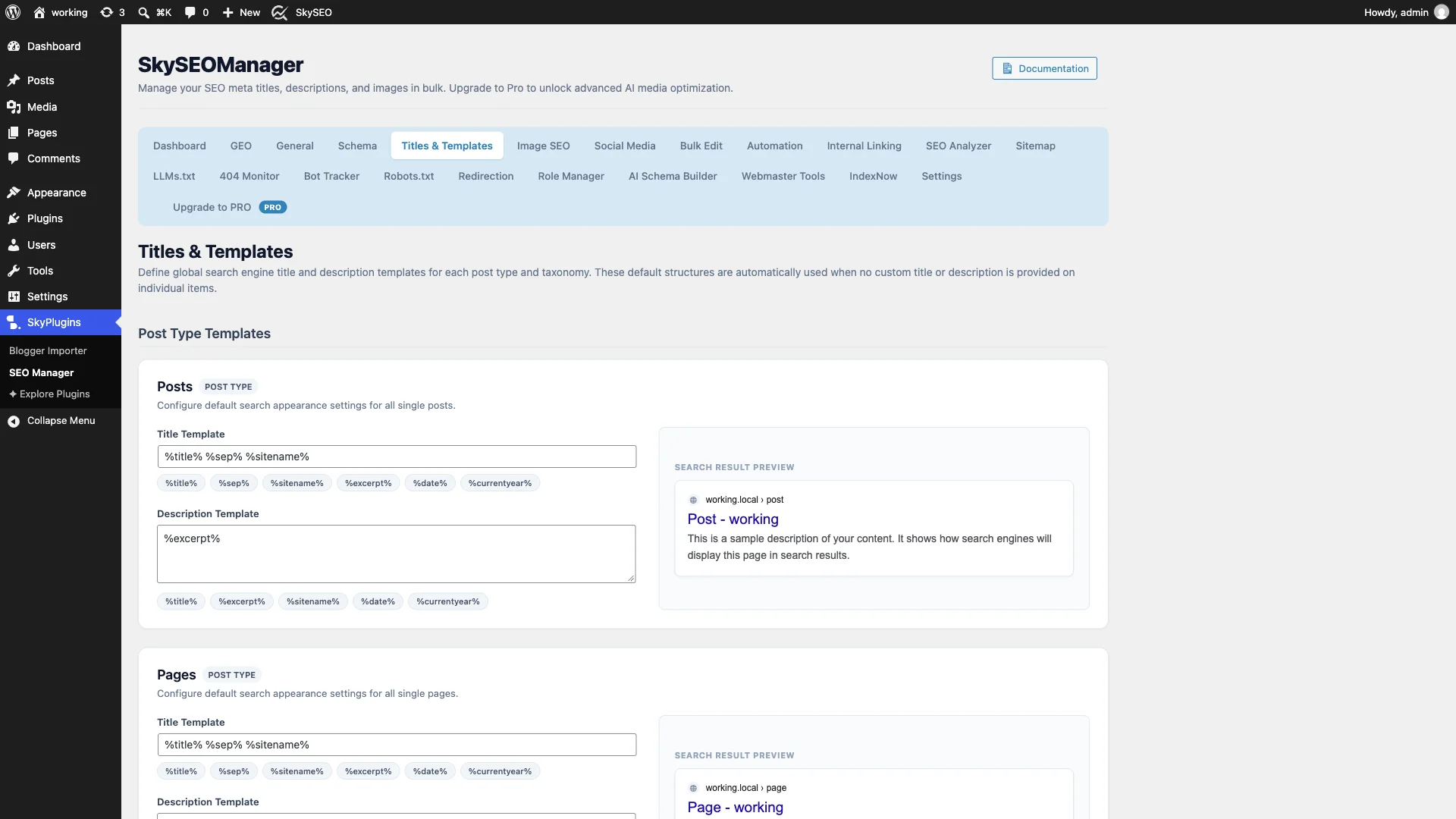Click the plus New icon
Viewport: 1456px width, 819px height.
point(227,12)
